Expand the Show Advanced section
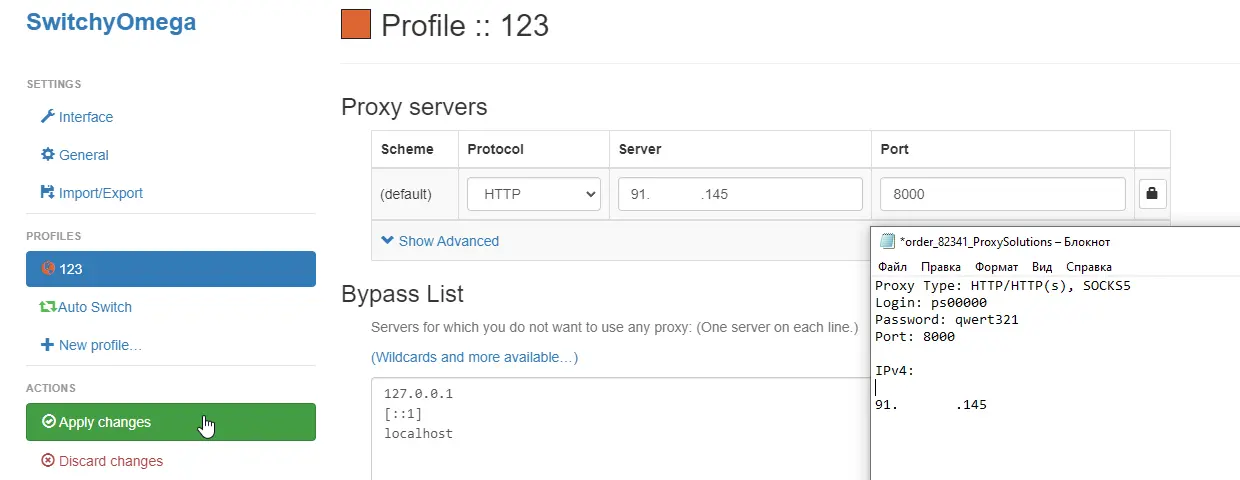Viewport: 1240px width, 480px height. 440,241
